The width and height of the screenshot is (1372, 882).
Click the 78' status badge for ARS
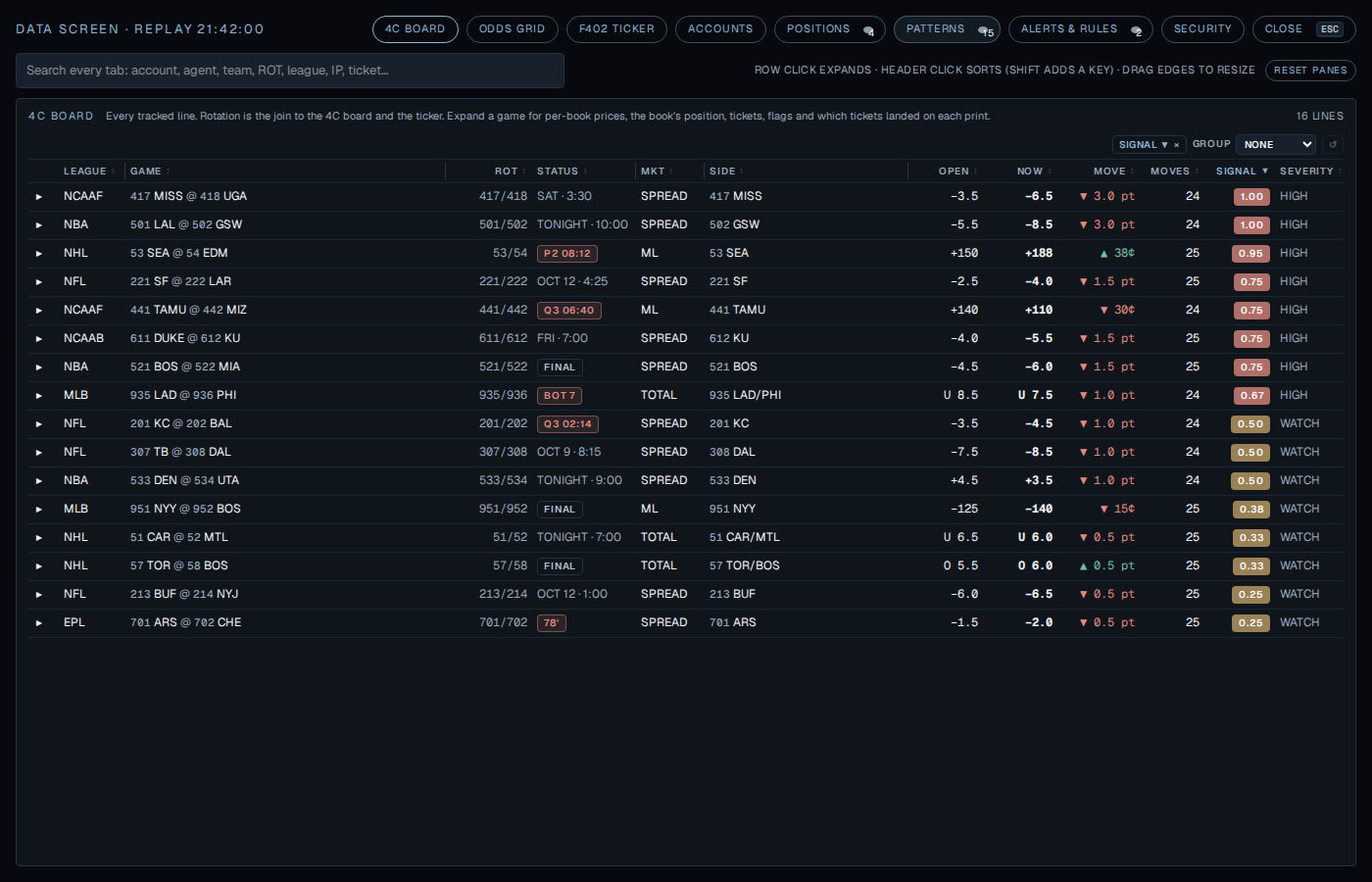tap(552, 623)
